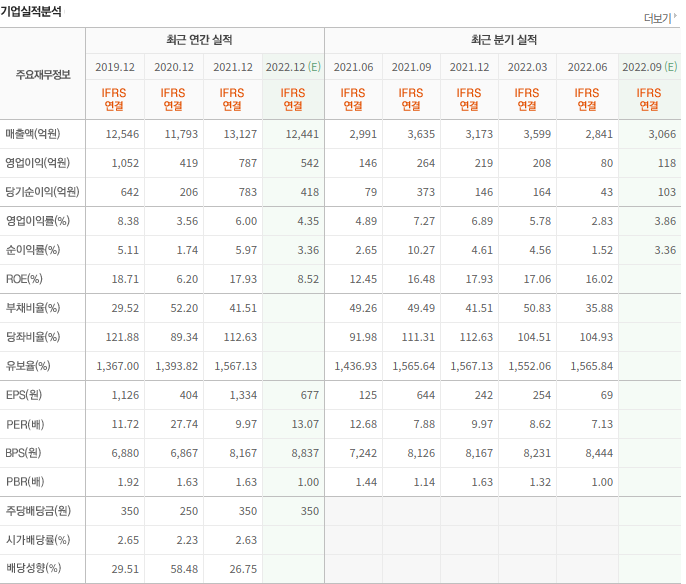This screenshot has height=584, width=686.
Task: Click the 783 net income value
Action: point(248,192)
